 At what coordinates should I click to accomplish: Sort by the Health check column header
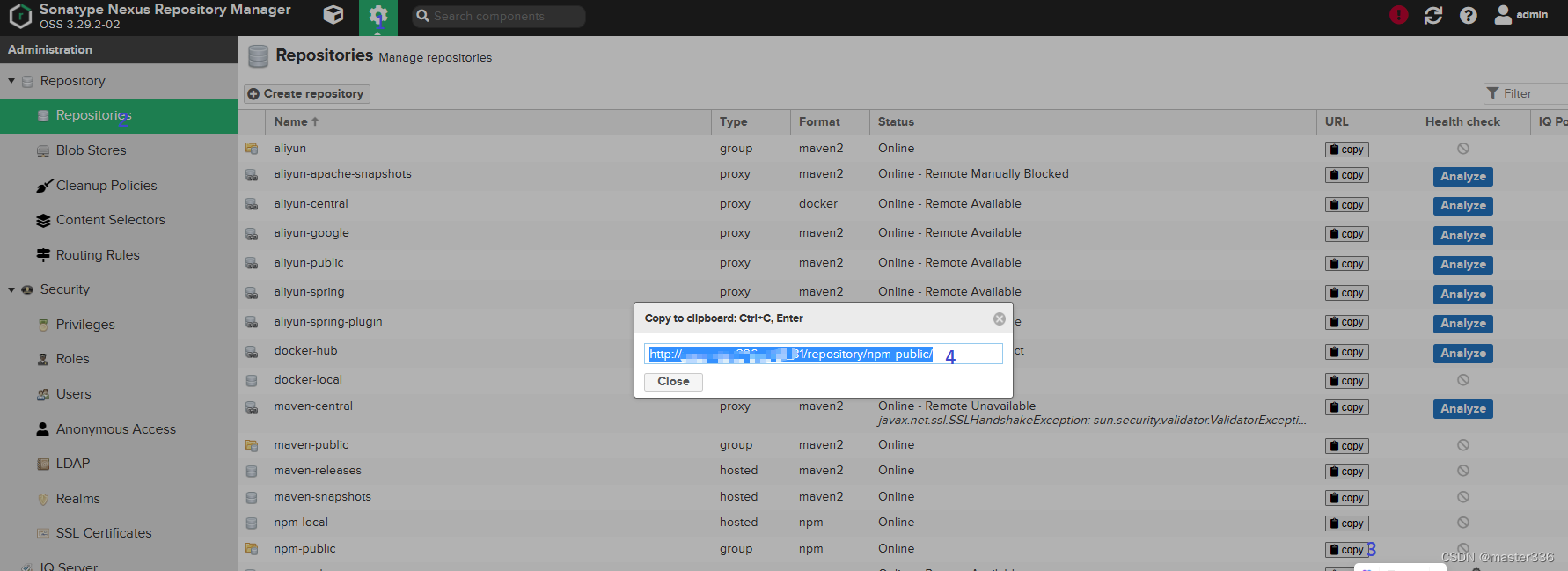pyautogui.click(x=1462, y=121)
